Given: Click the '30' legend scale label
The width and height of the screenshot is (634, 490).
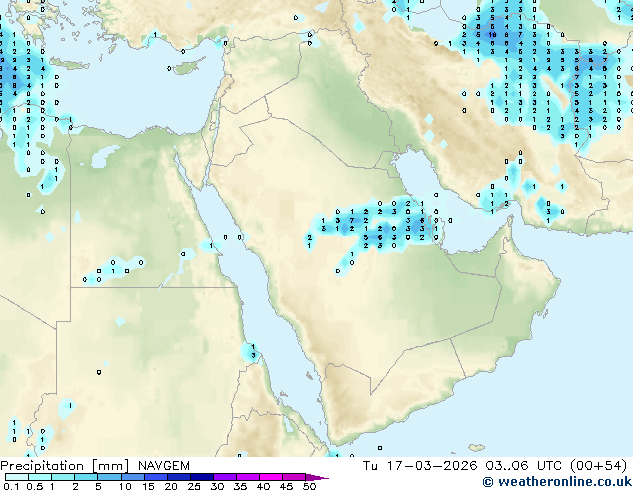Looking at the screenshot, I should click(217, 486).
